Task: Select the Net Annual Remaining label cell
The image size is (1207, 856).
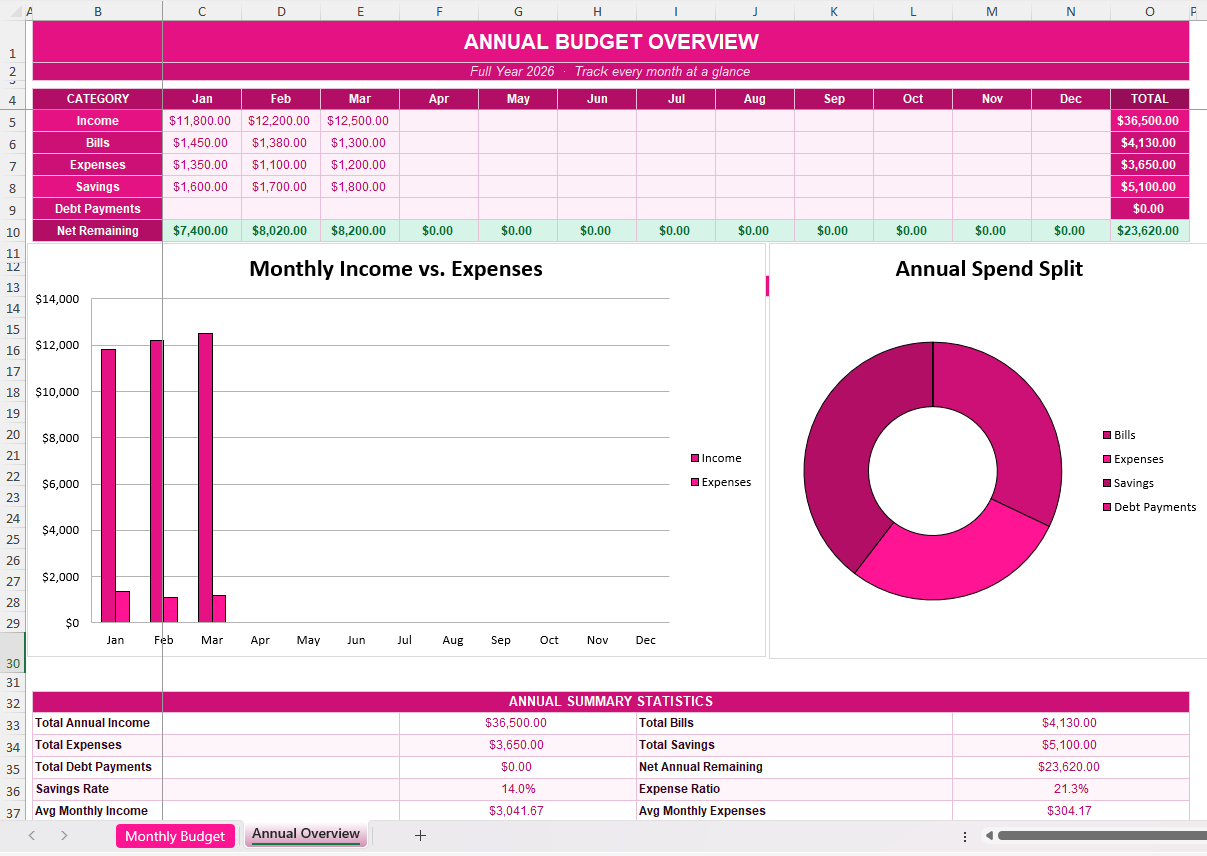Action: tap(794, 767)
